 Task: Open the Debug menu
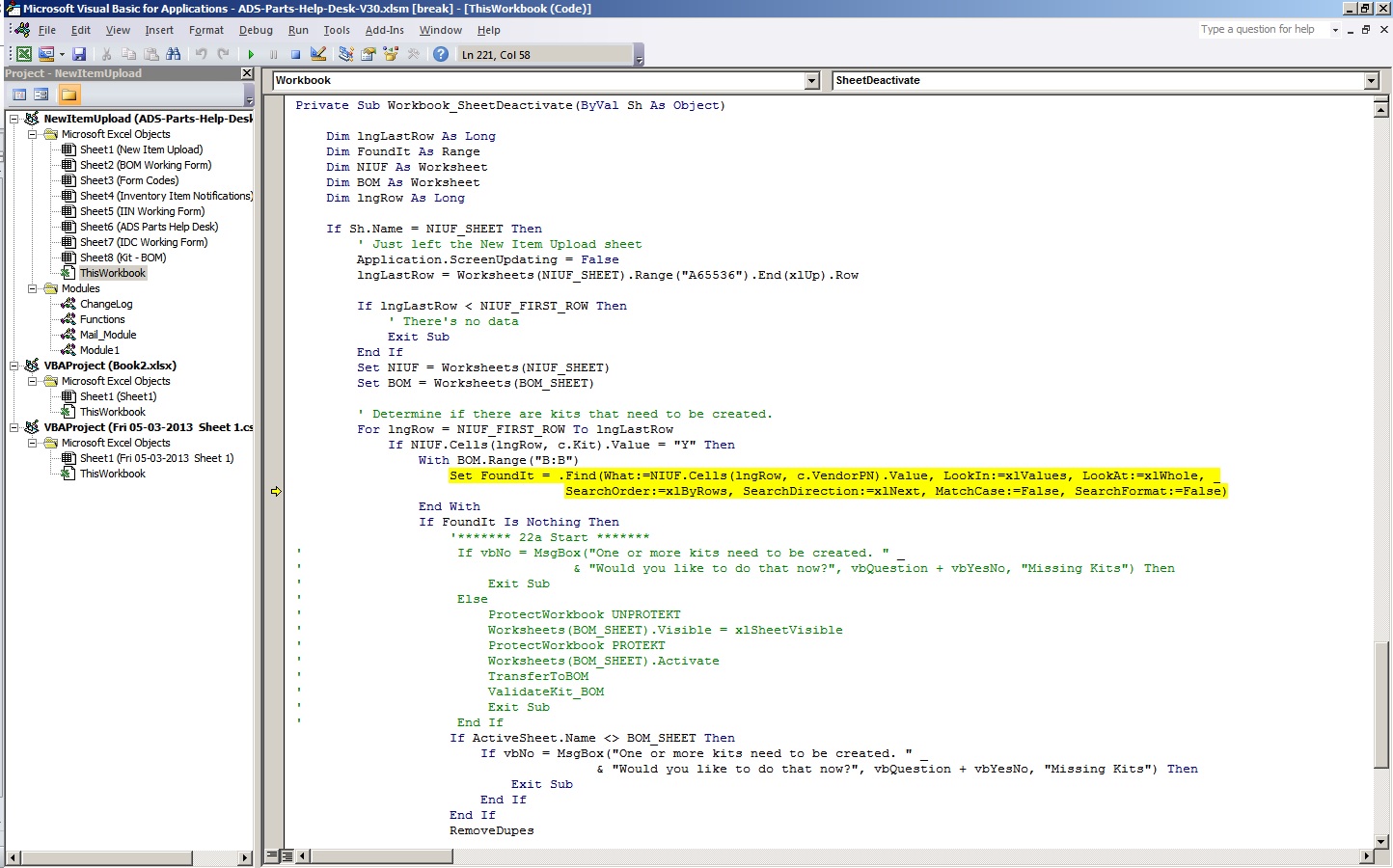point(256,30)
